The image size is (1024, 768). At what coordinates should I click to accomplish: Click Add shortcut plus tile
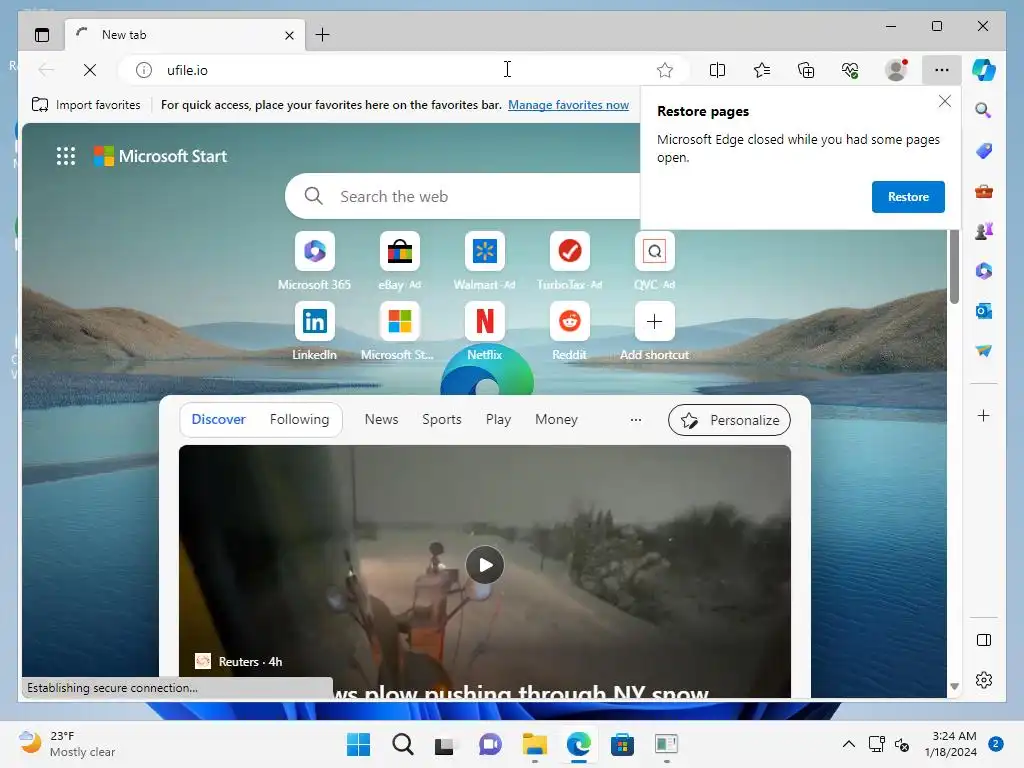(654, 321)
